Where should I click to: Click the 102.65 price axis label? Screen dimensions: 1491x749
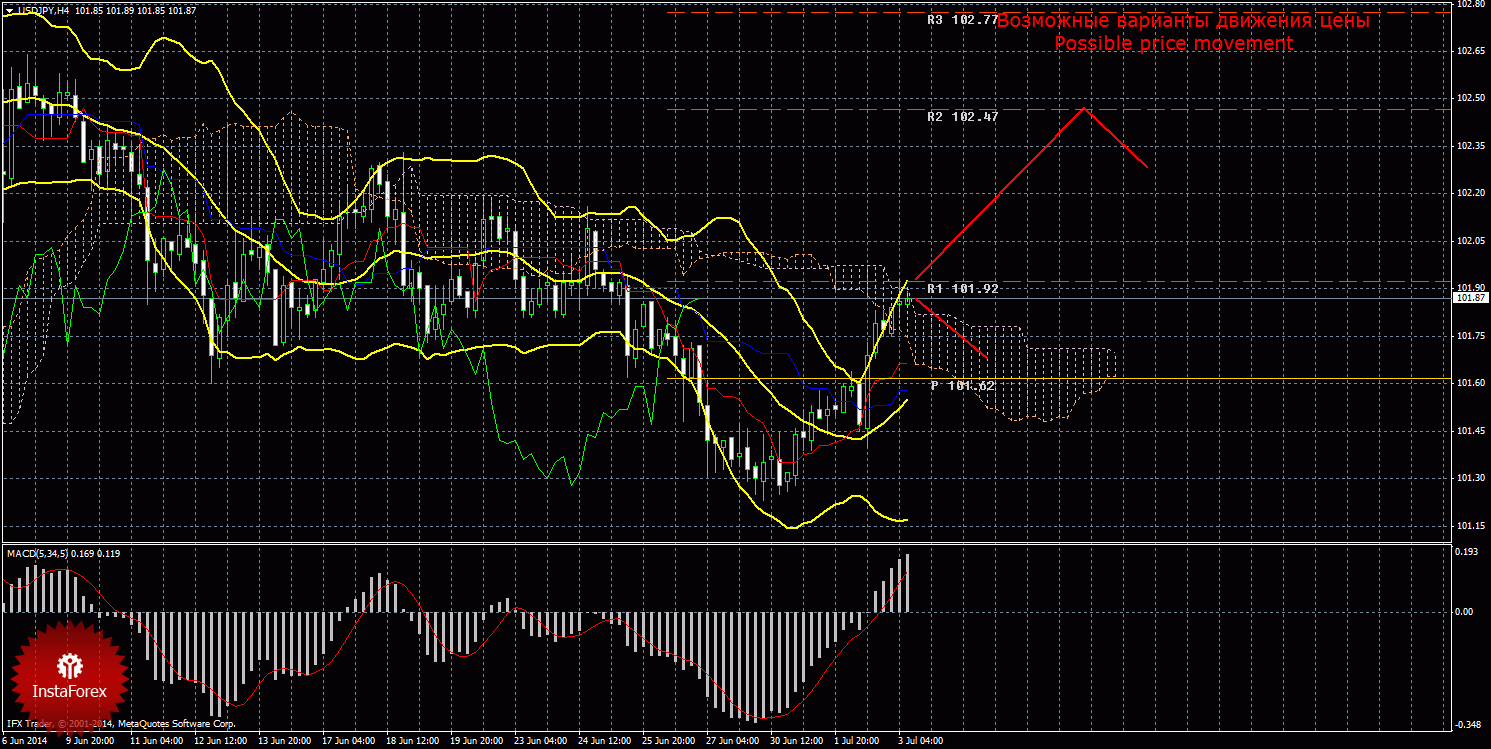click(x=1469, y=50)
